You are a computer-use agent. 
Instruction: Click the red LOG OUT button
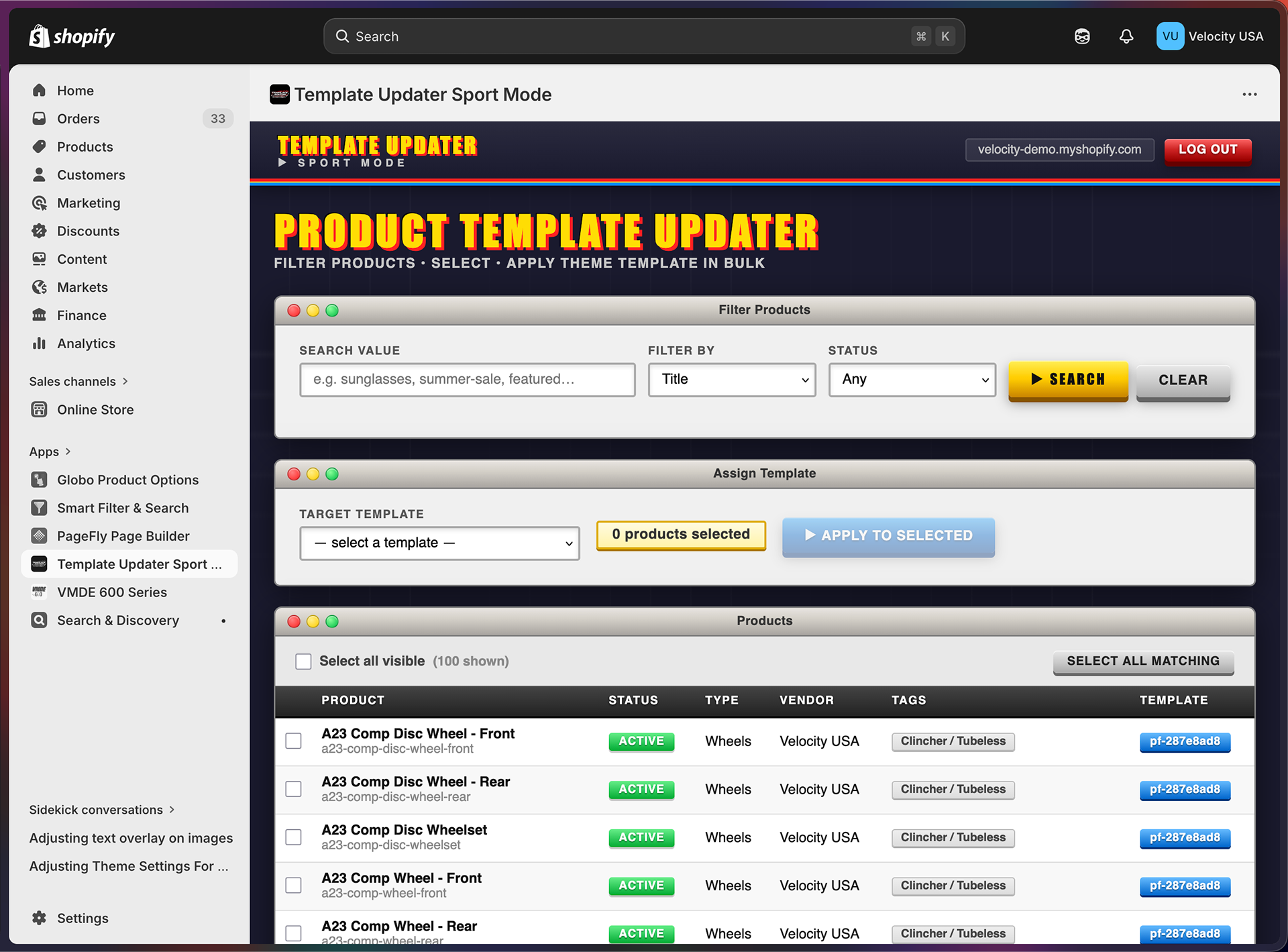pyautogui.click(x=1207, y=150)
